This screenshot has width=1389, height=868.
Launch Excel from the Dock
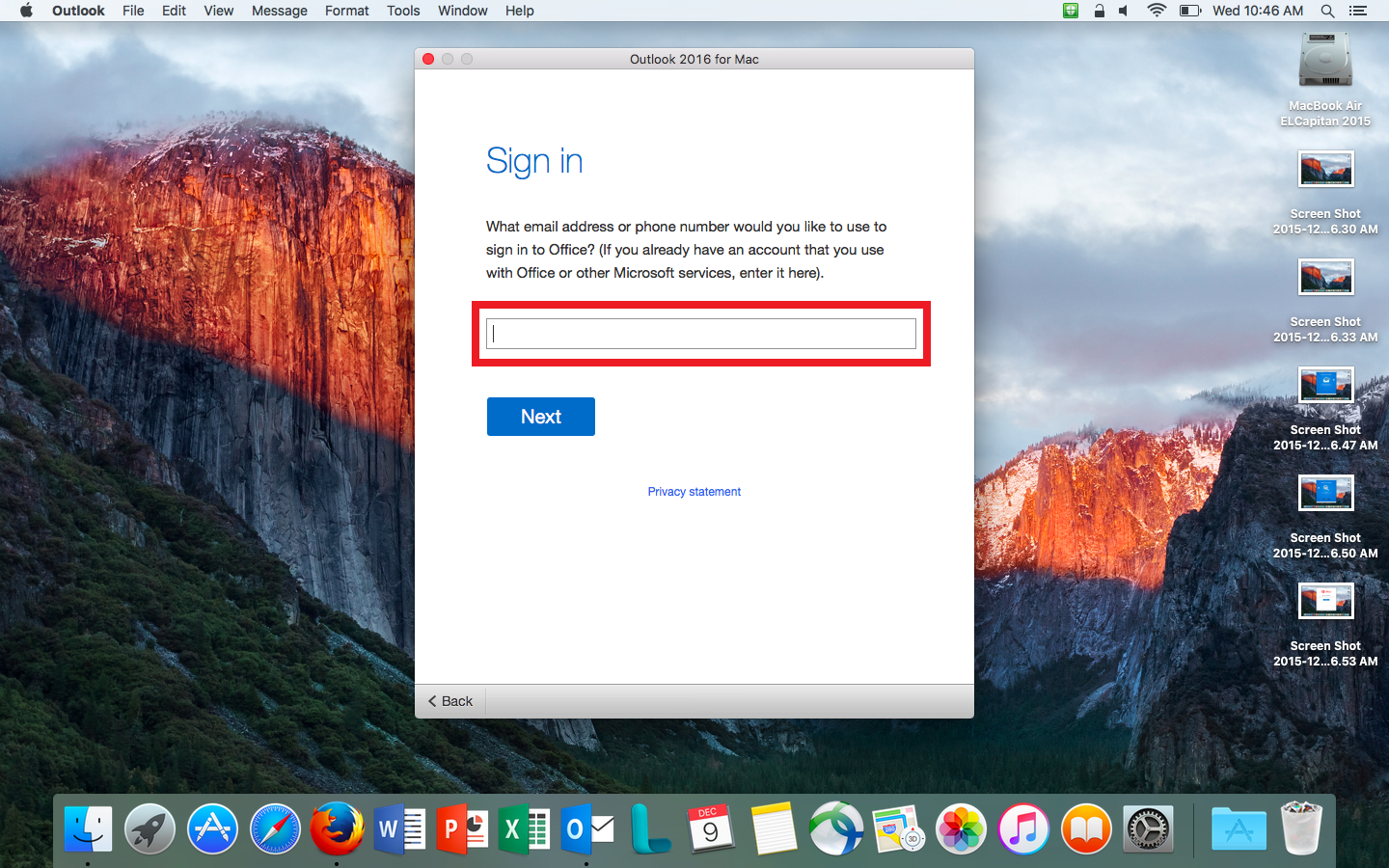coord(524,829)
